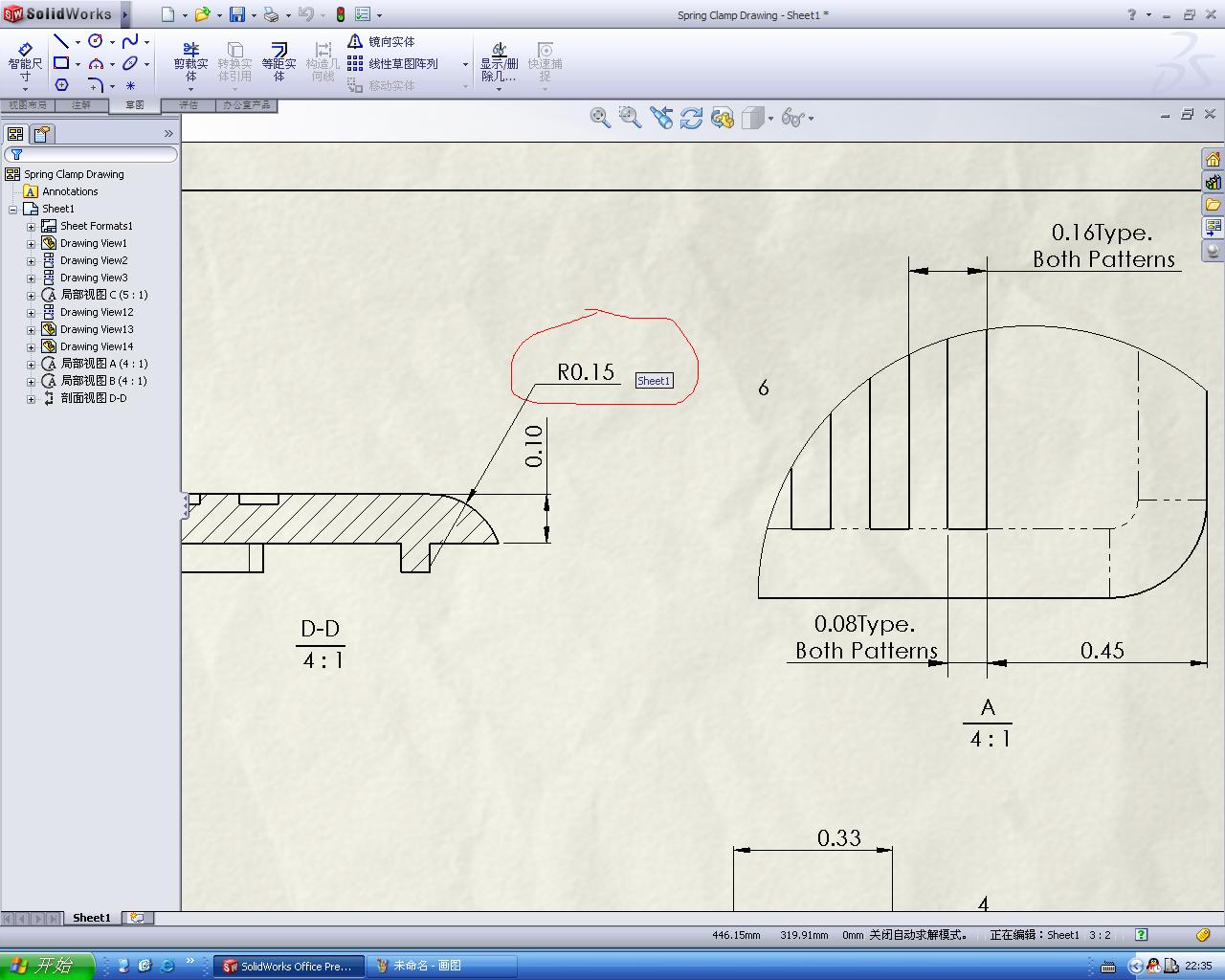Create a new document
This screenshot has width=1225, height=980.
click(x=168, y=14)
